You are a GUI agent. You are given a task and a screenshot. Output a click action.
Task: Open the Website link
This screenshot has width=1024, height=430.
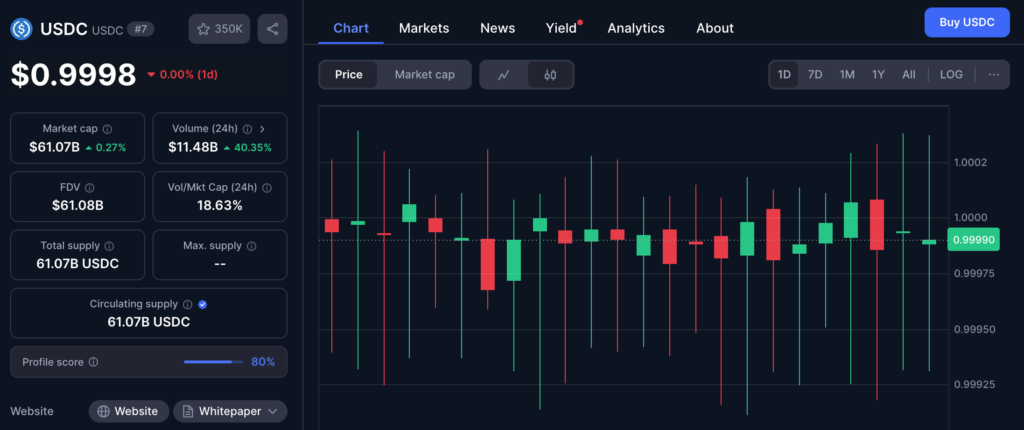coord(127,411)
